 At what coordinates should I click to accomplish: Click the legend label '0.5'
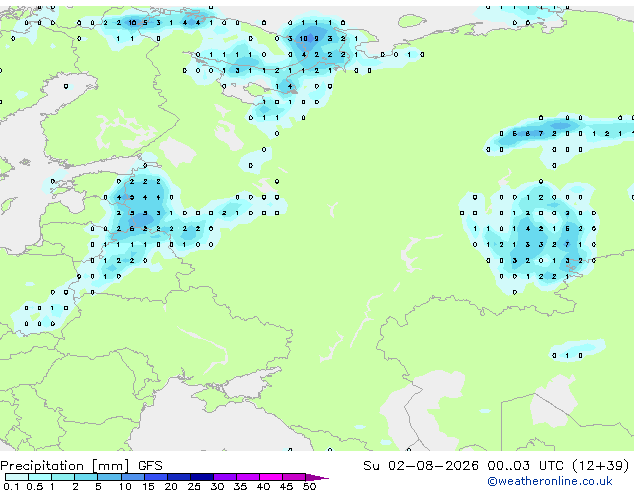point(34,486)
